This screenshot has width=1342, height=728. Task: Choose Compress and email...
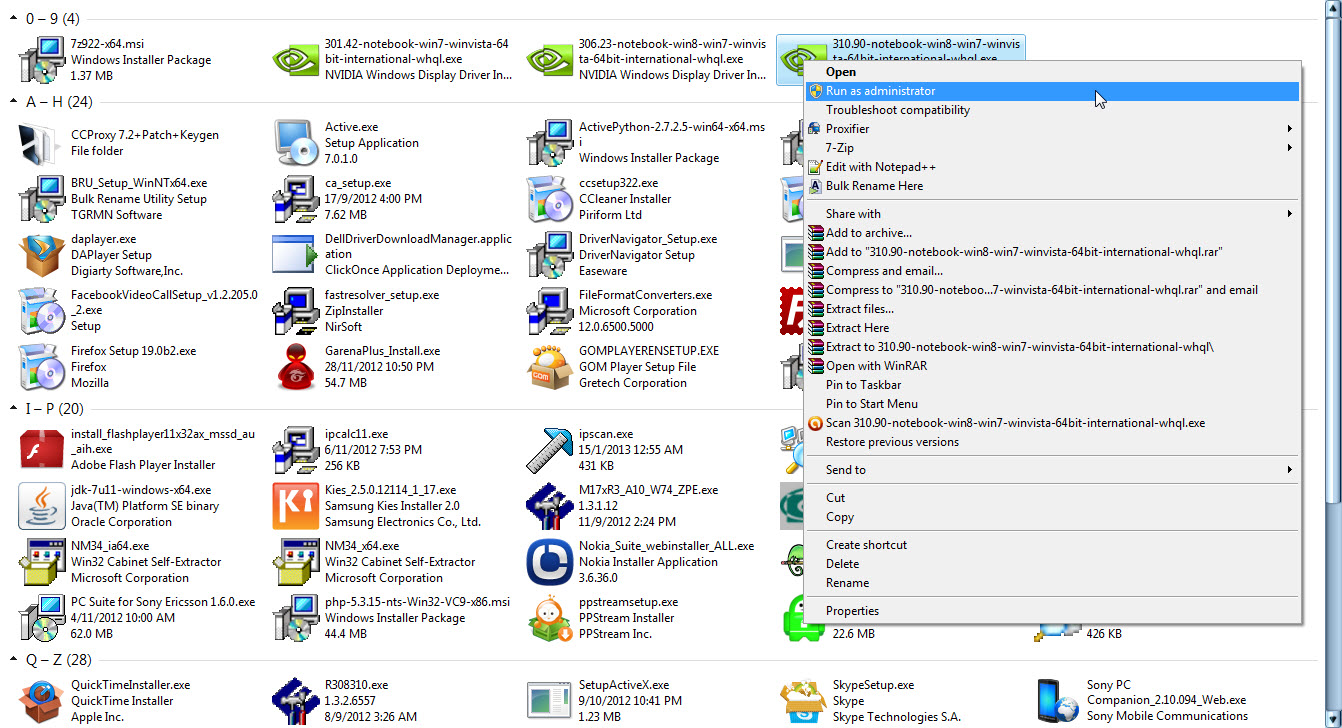click(x=1053, y=271)
